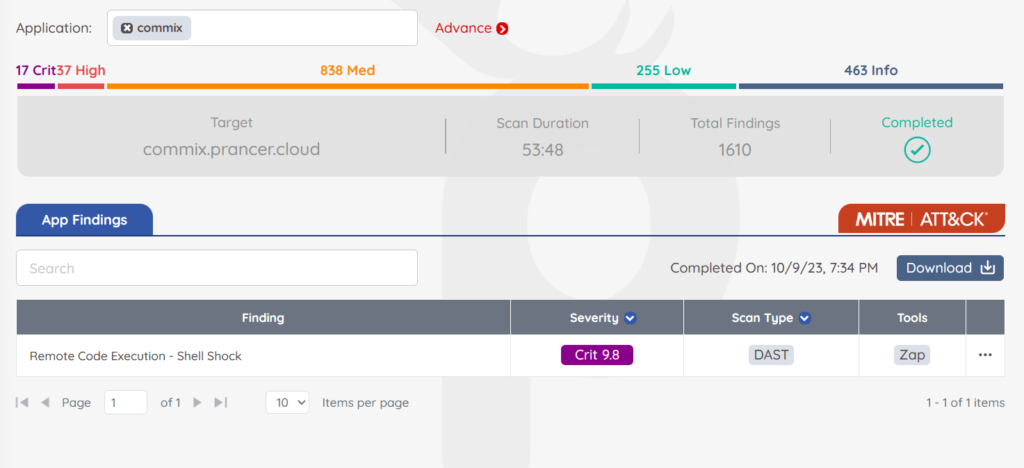Viewport: 1024px width, 468px height.
Task: Click the DAST scan type badge
Action: 771,355
